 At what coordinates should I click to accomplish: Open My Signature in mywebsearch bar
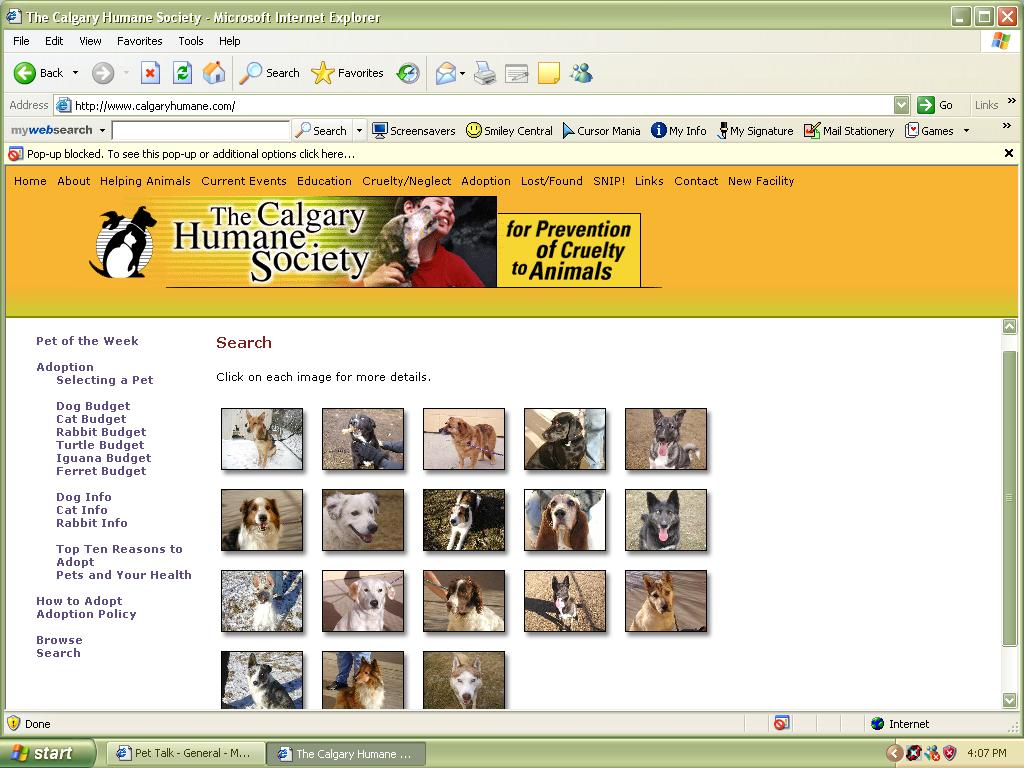point(755,131)
